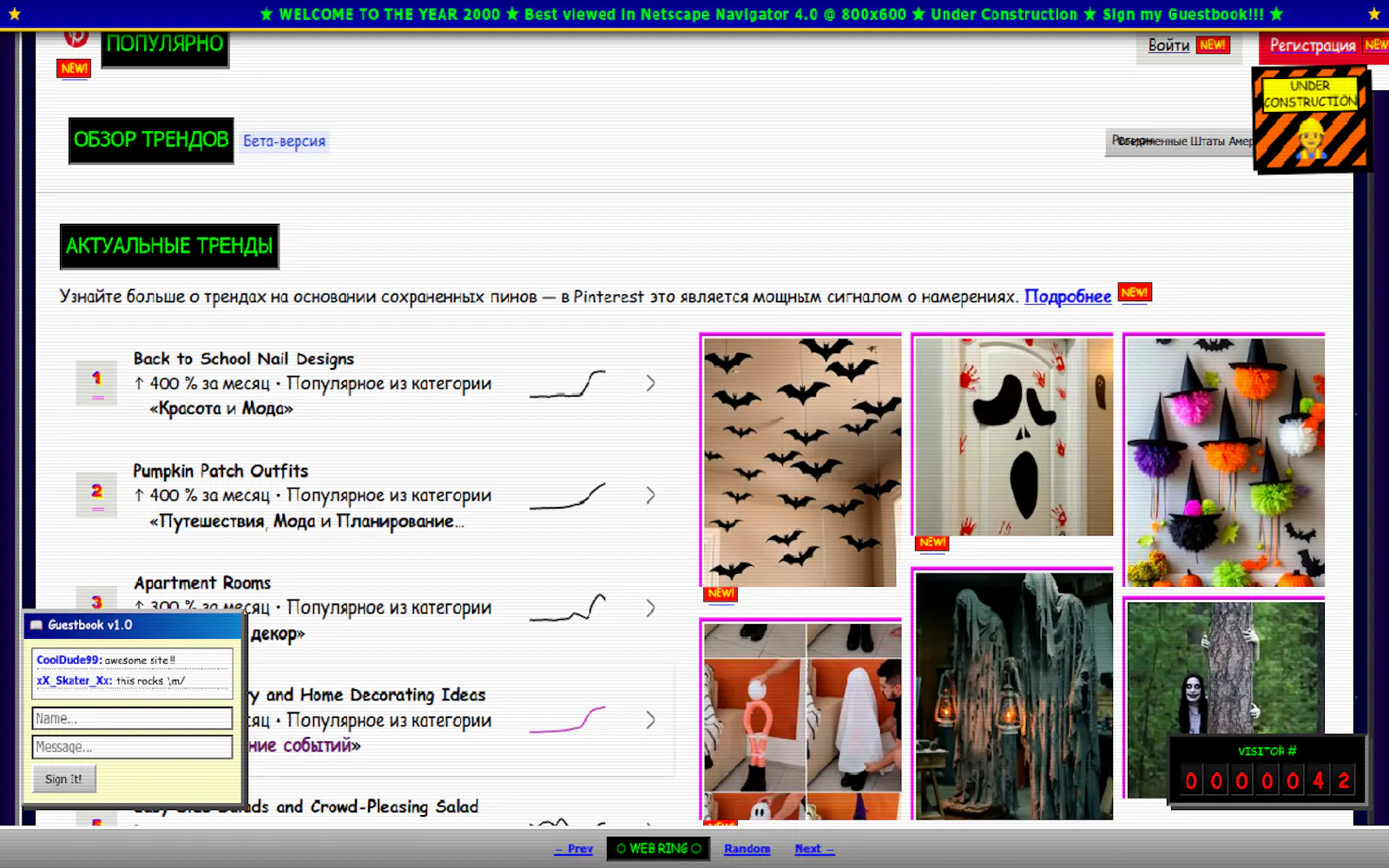Expand chevron for Apartment Rooms
The height and width of the screenshot is (868, 1389).
click(650, 608)
